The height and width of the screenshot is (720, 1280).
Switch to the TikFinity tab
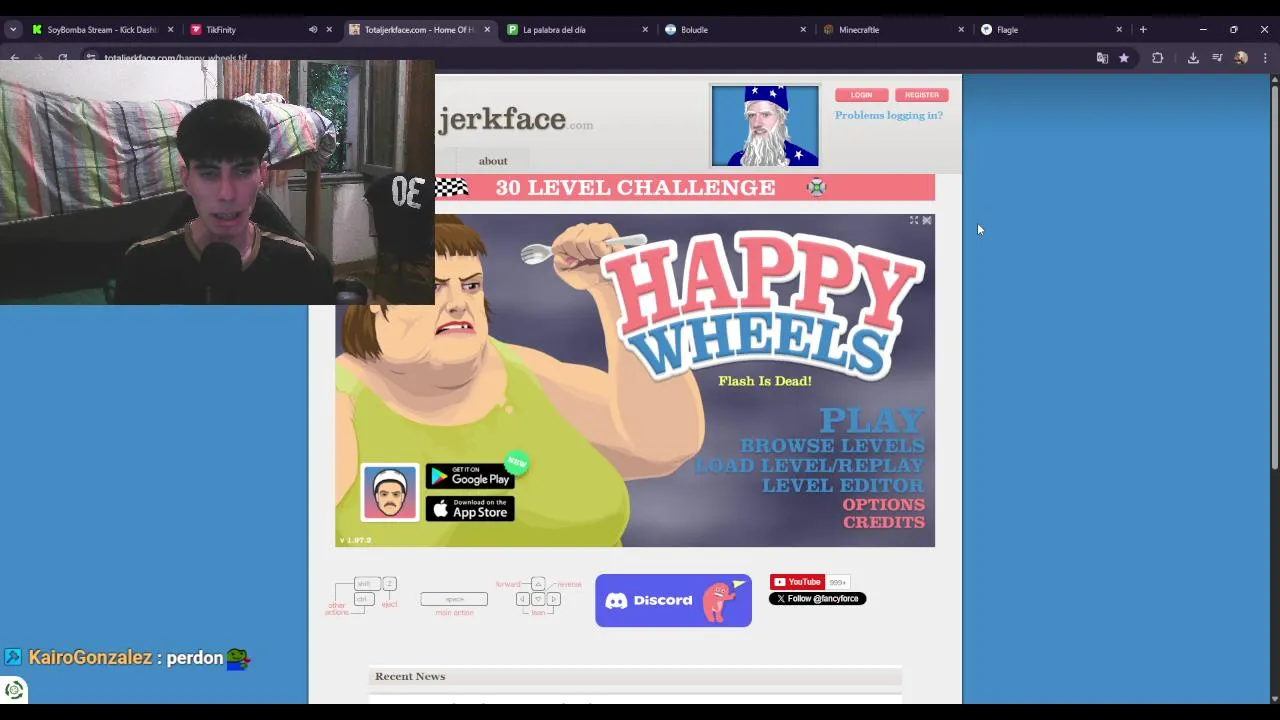220,30
